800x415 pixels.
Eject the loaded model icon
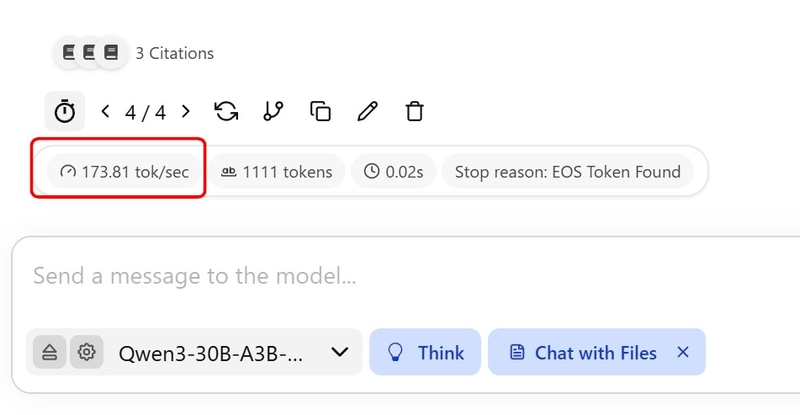coord(49,352)
